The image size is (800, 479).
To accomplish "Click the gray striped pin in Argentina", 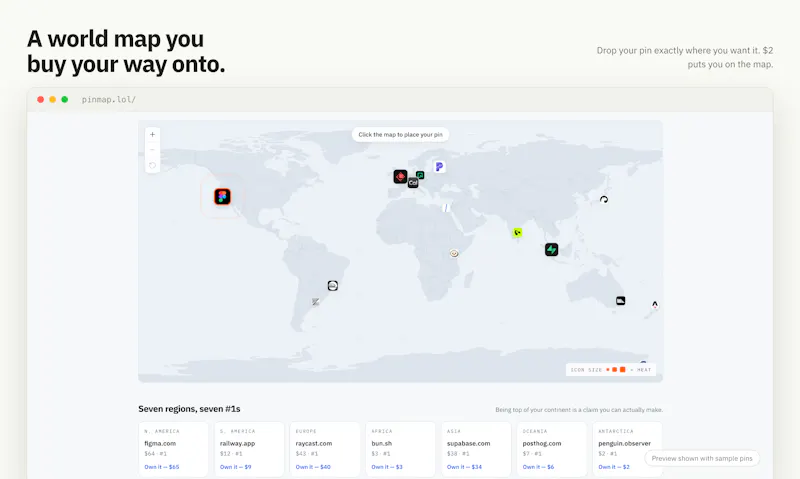I will click(x=315, y=302).
